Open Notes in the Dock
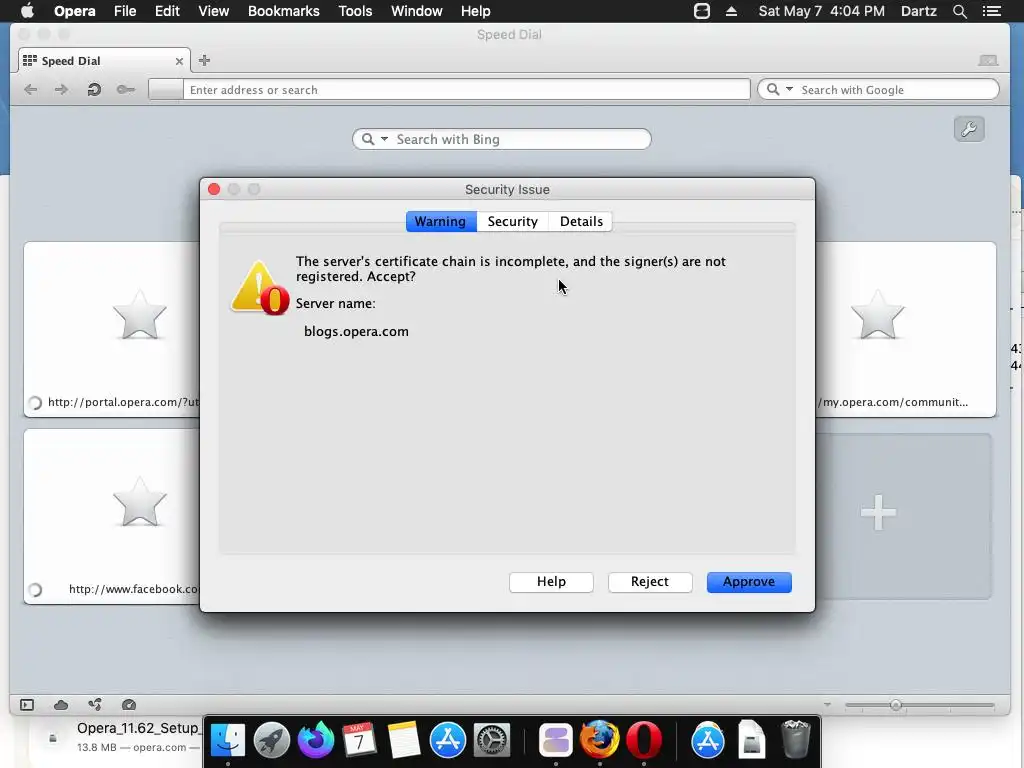 (x=403, y=741)
